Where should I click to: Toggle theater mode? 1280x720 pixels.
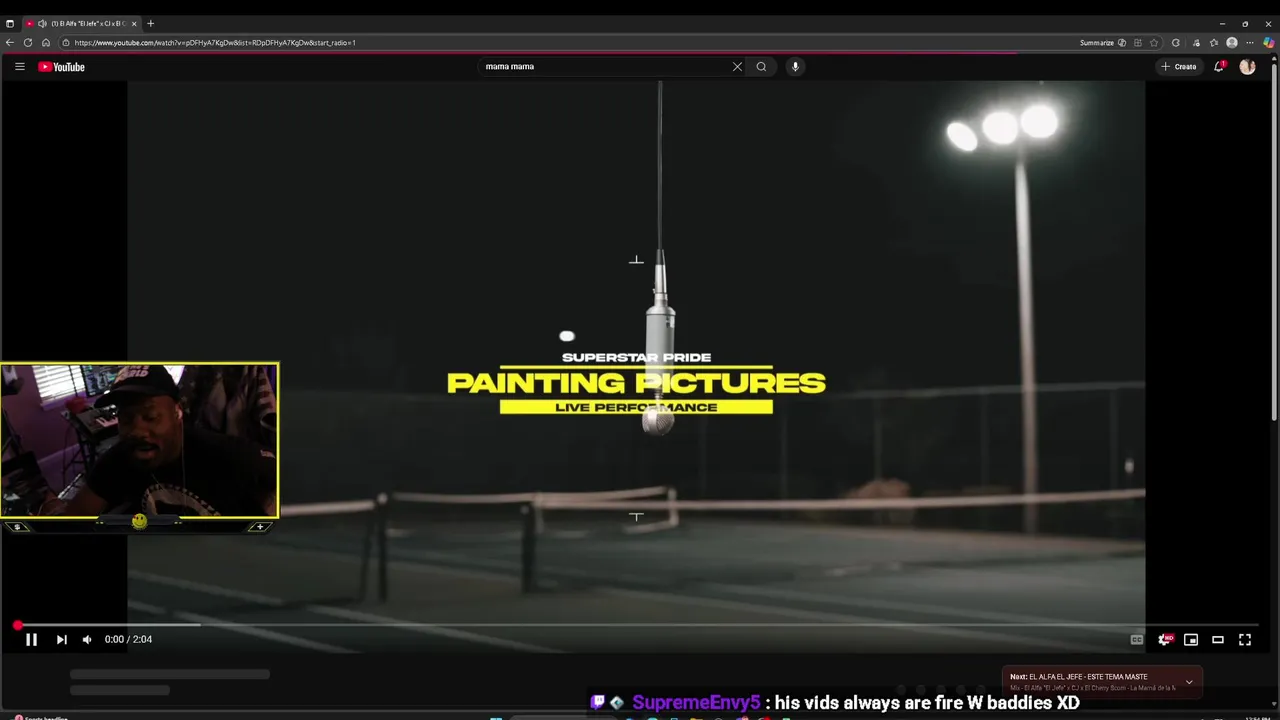(x=1218, y=640)
